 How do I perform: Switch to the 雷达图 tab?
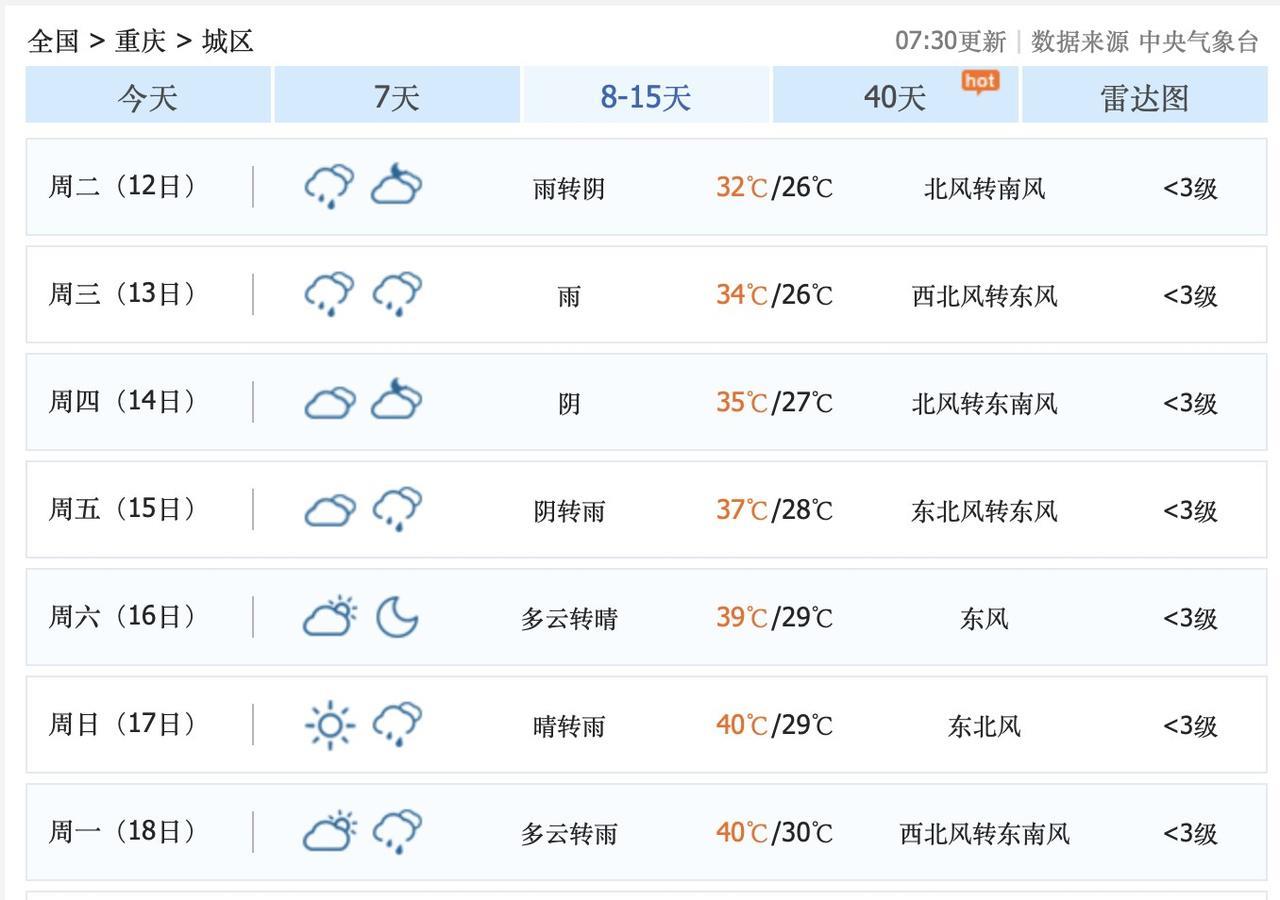pos(1144,97)
